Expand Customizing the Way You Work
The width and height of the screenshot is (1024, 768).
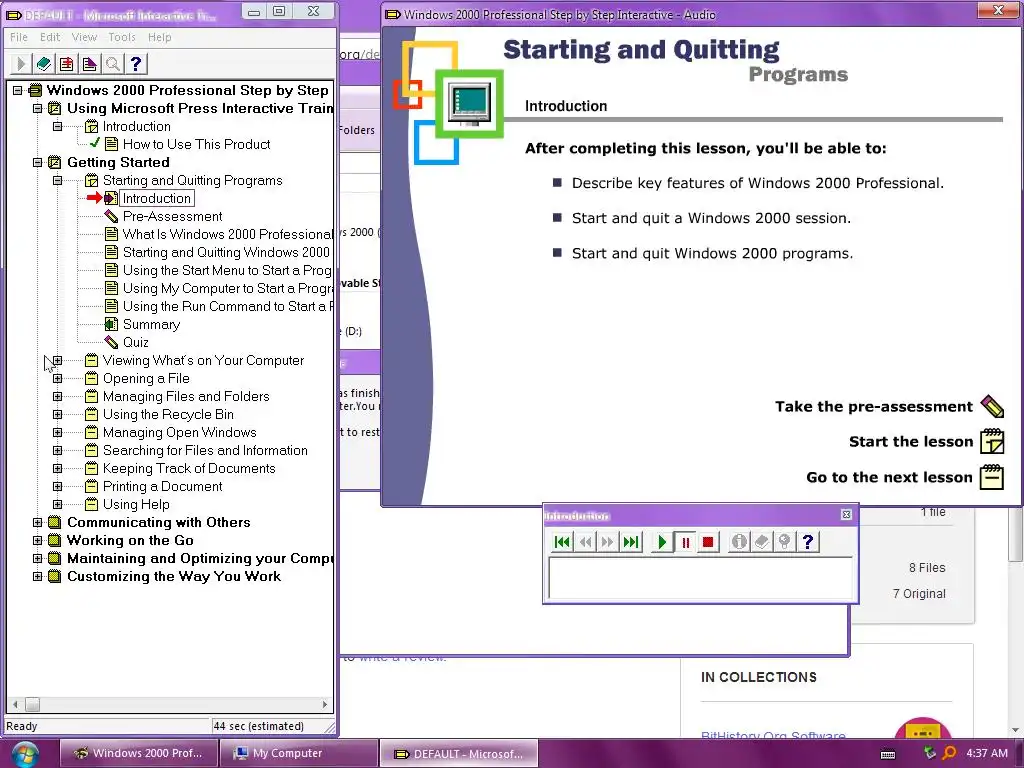click(x=38, y=577)
